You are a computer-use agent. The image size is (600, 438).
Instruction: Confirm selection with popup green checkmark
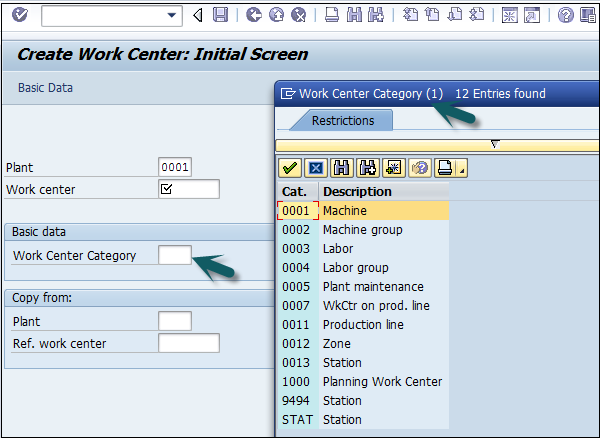click(x=289, y=168)
